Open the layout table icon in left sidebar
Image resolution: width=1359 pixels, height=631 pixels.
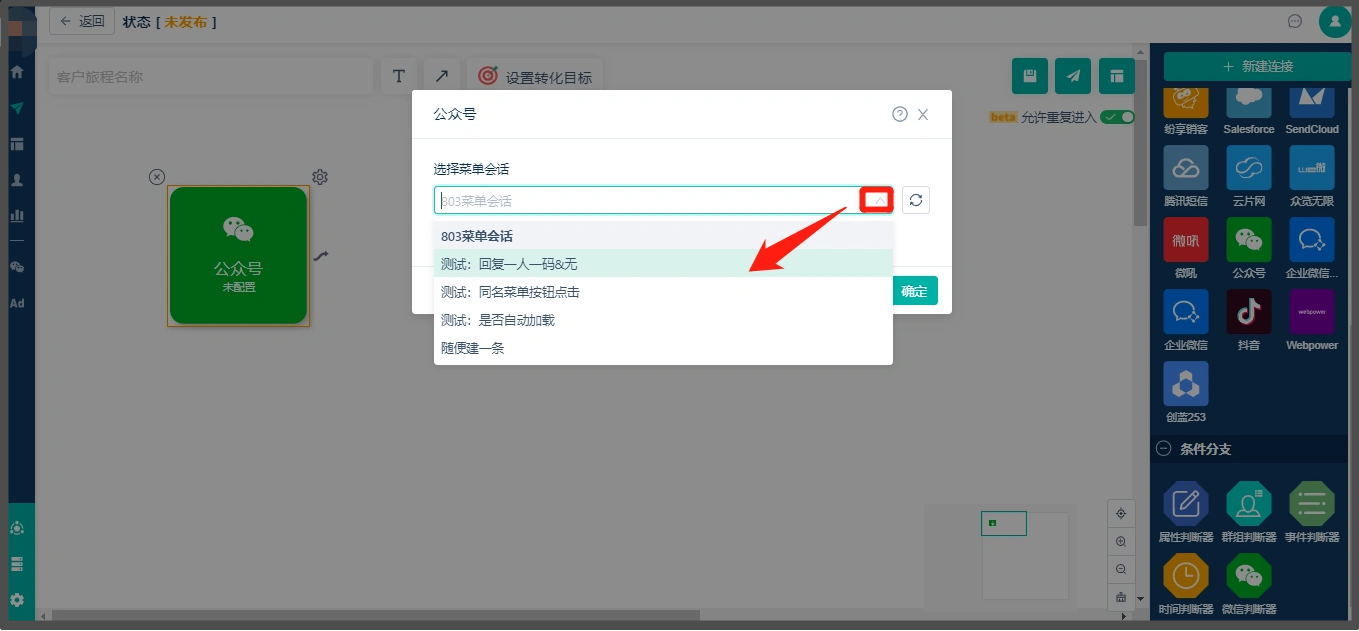click(x=16, y=144)
